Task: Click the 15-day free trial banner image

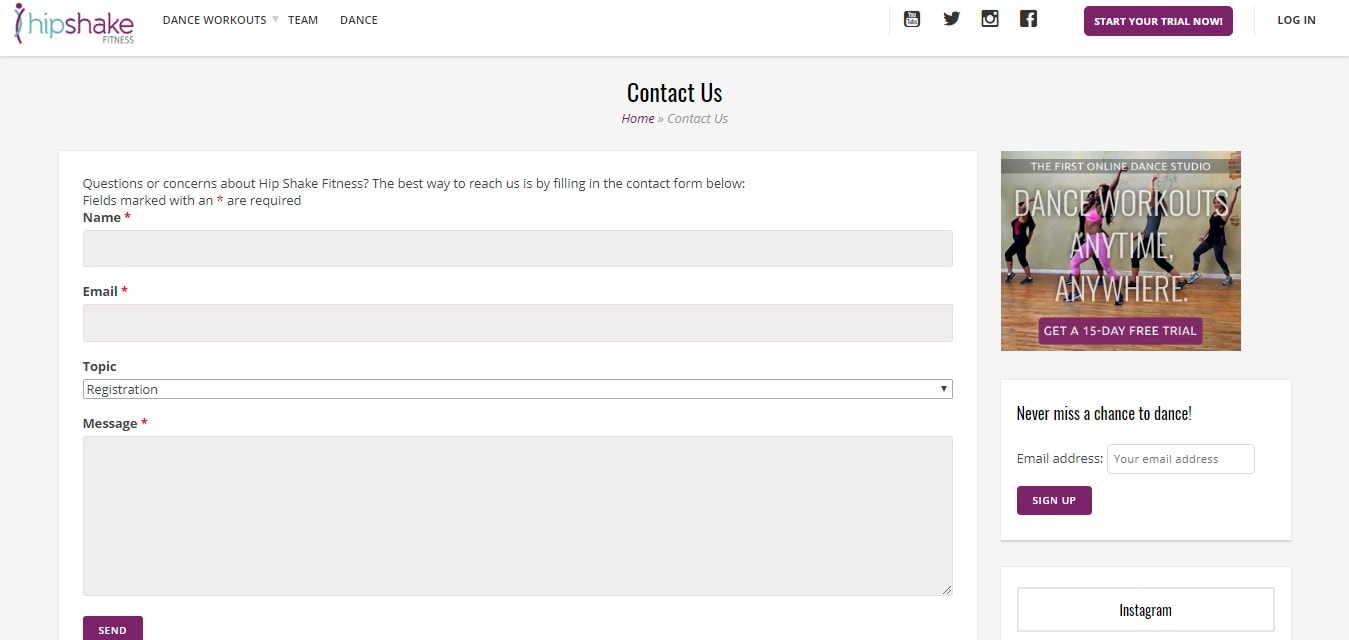Action: pos(1121,251)
